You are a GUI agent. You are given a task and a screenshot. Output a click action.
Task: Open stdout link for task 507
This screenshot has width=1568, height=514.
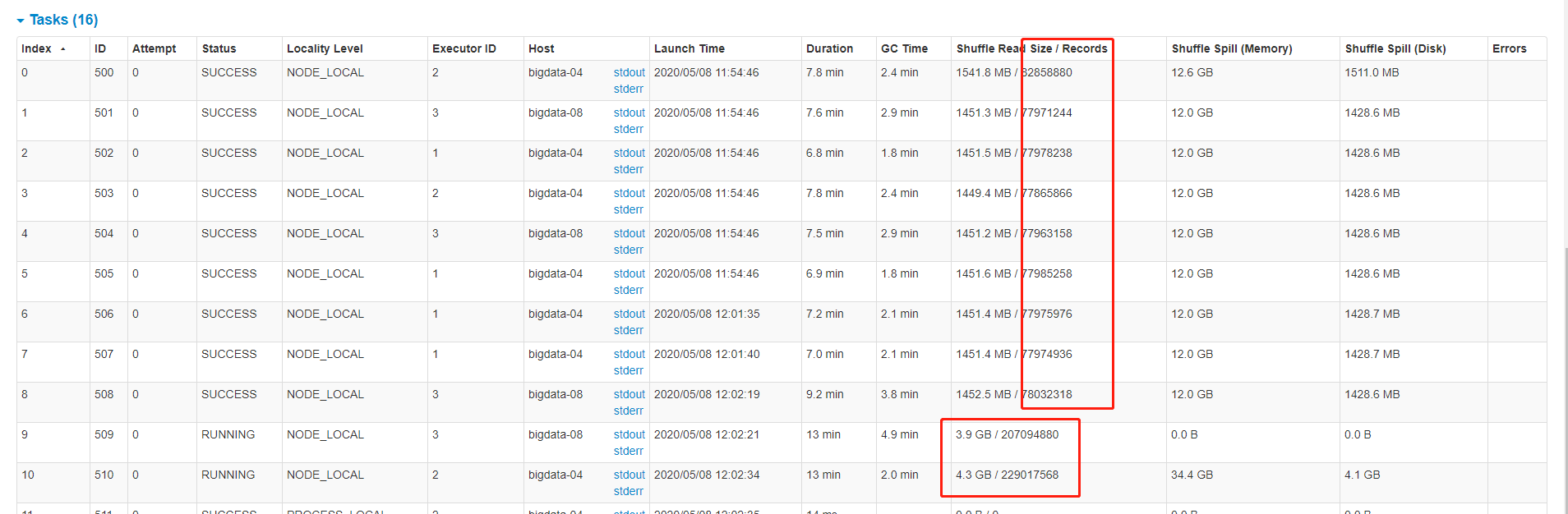pyautogui.click(x=629, y=354)
